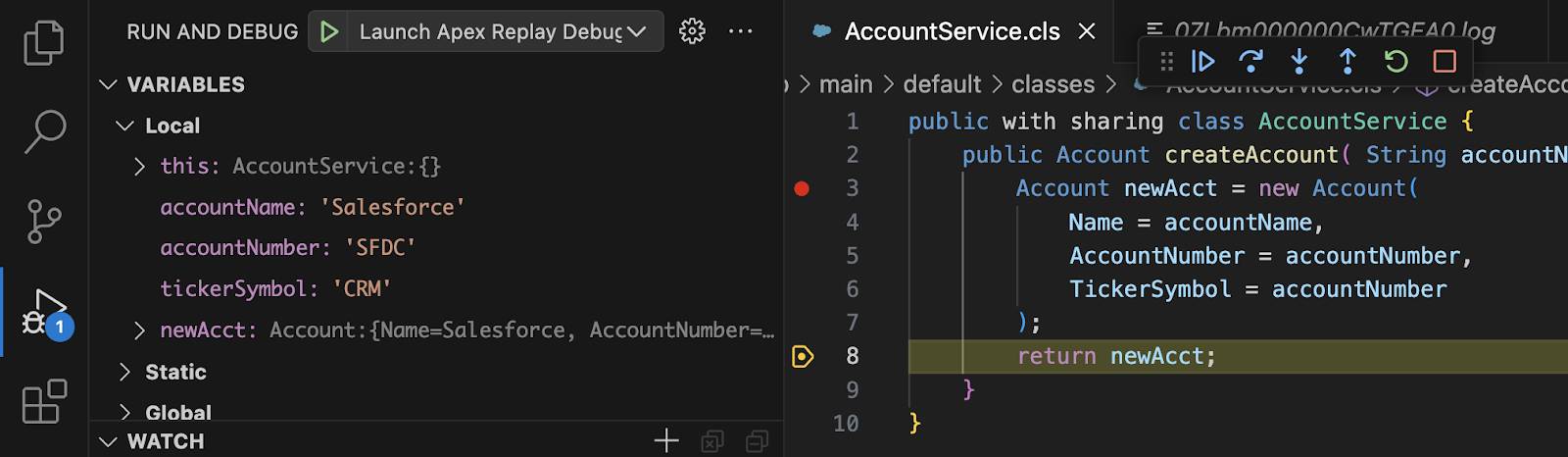Collapse the Local variables scope
This screenshot has height=457, width=1568.
coord(125,126)
